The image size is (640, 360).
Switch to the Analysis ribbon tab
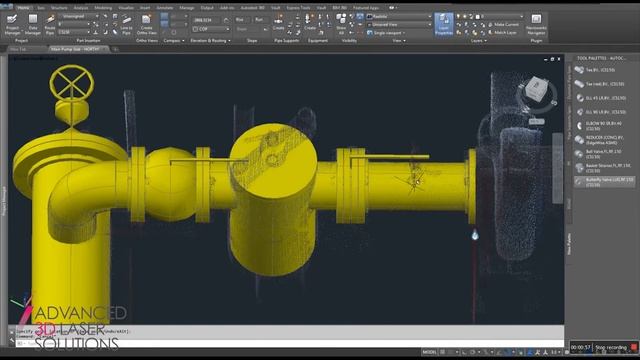tap(81, 8)
